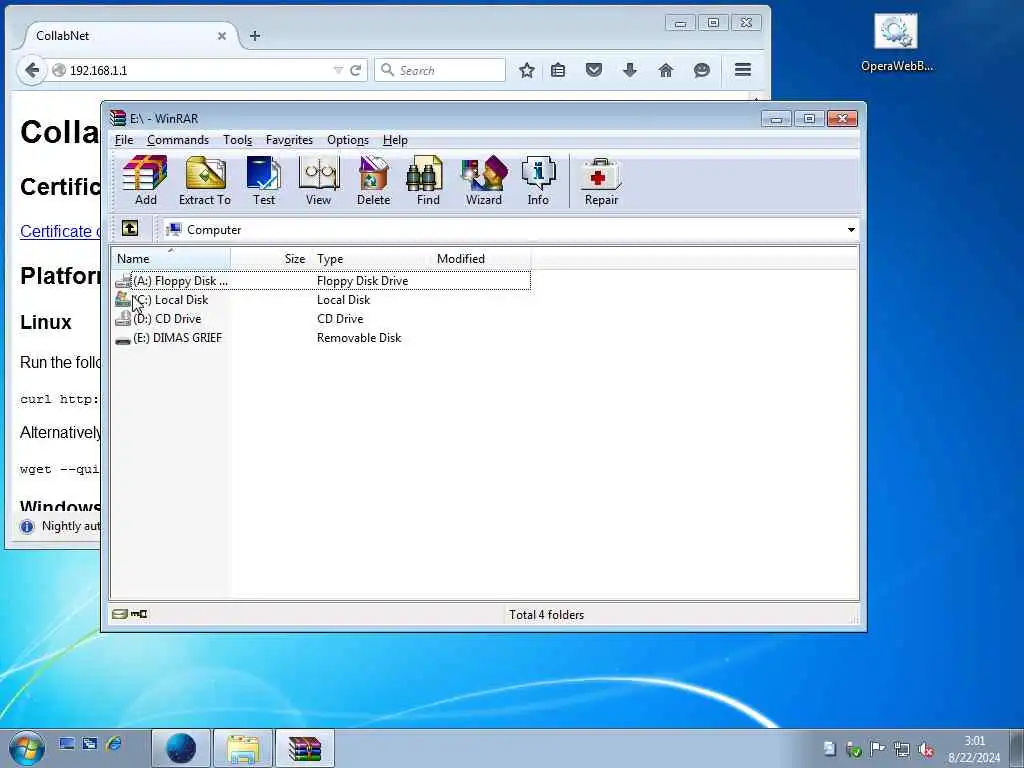
Task: Click the View file icon
Action: (x=319, y=181)
